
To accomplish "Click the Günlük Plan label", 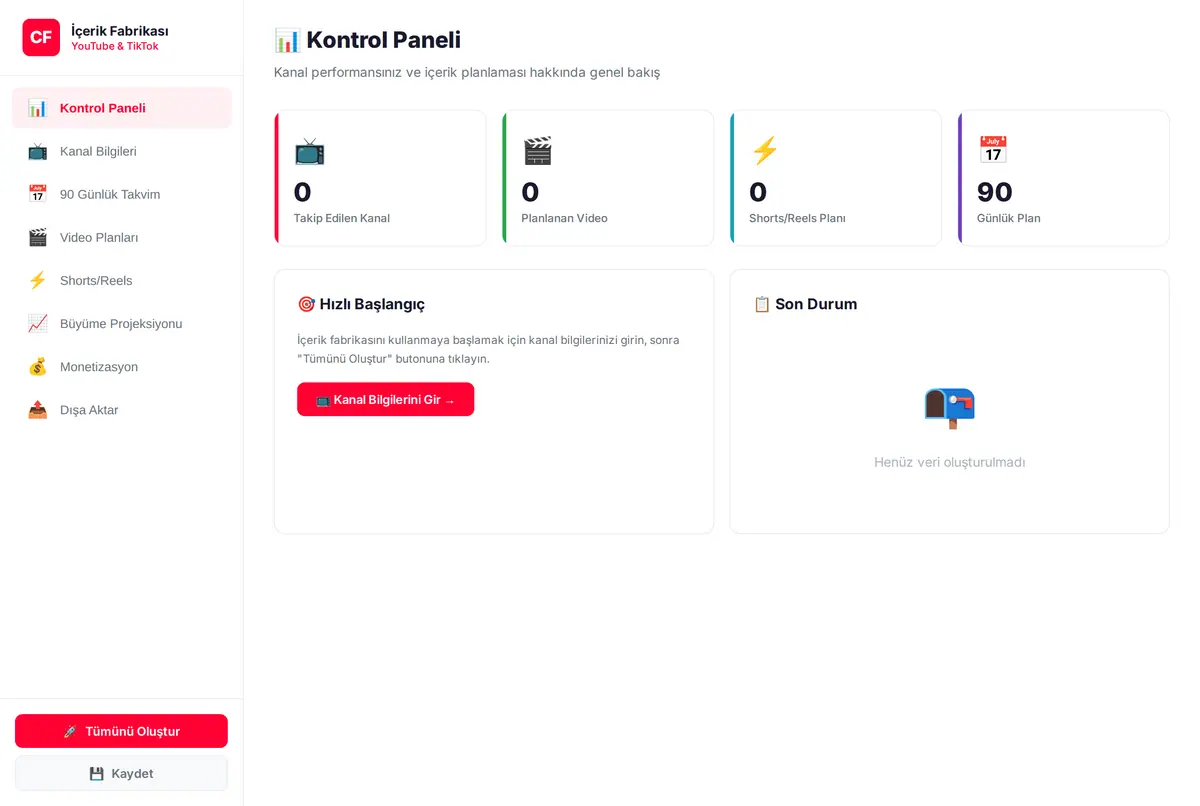I will tap(1008, 218).
